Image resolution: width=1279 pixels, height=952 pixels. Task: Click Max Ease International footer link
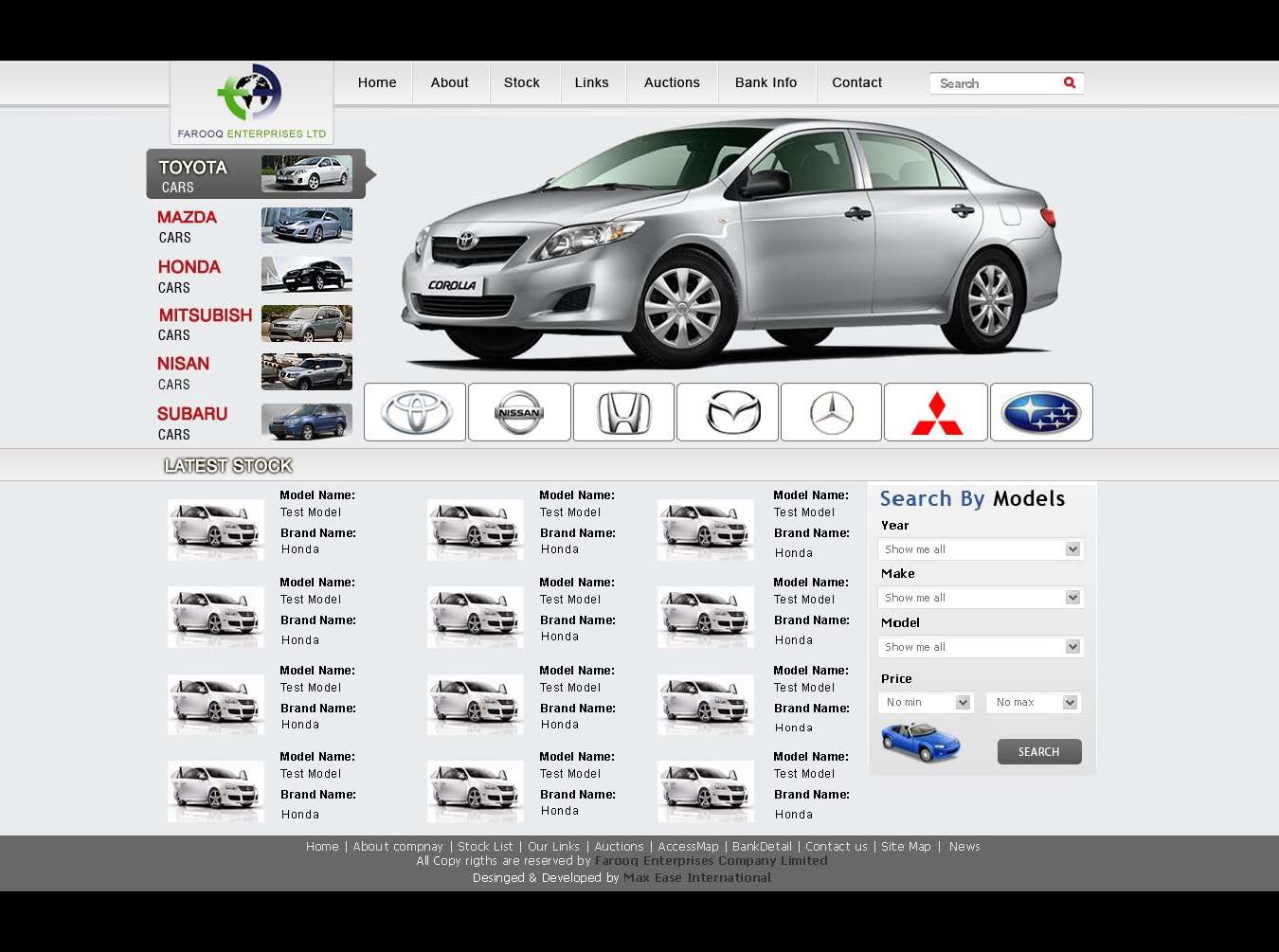697,878
